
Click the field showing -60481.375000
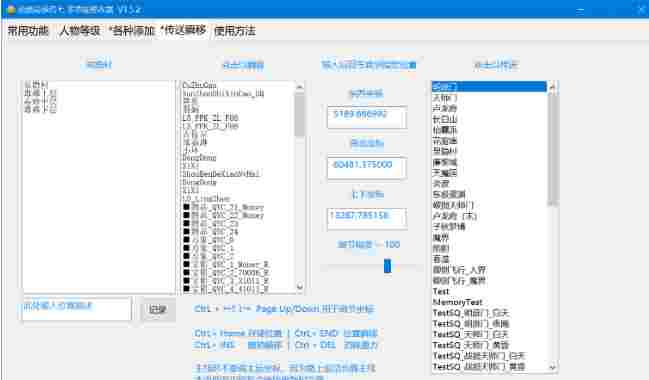[x=367, y=168]
